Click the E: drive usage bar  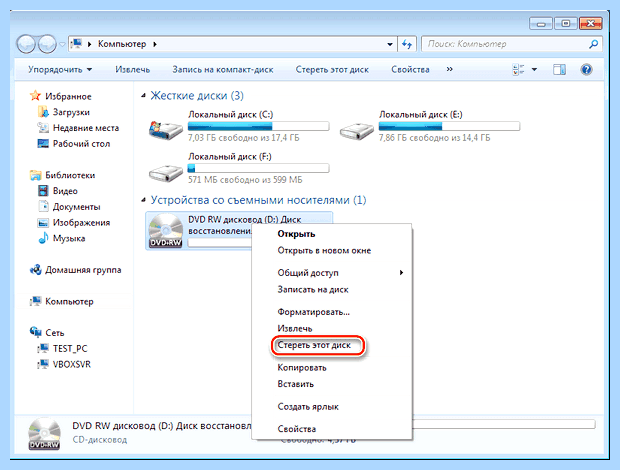coord(449,126)
